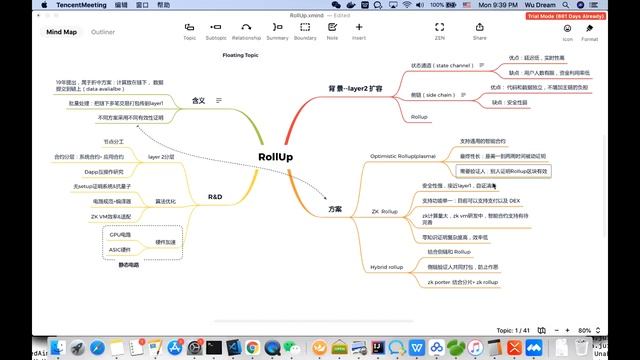Open the Wi-Fi status menu
The width and height of the screenshot is (640, 360).
pyautogui.click(x=407, y=5)
